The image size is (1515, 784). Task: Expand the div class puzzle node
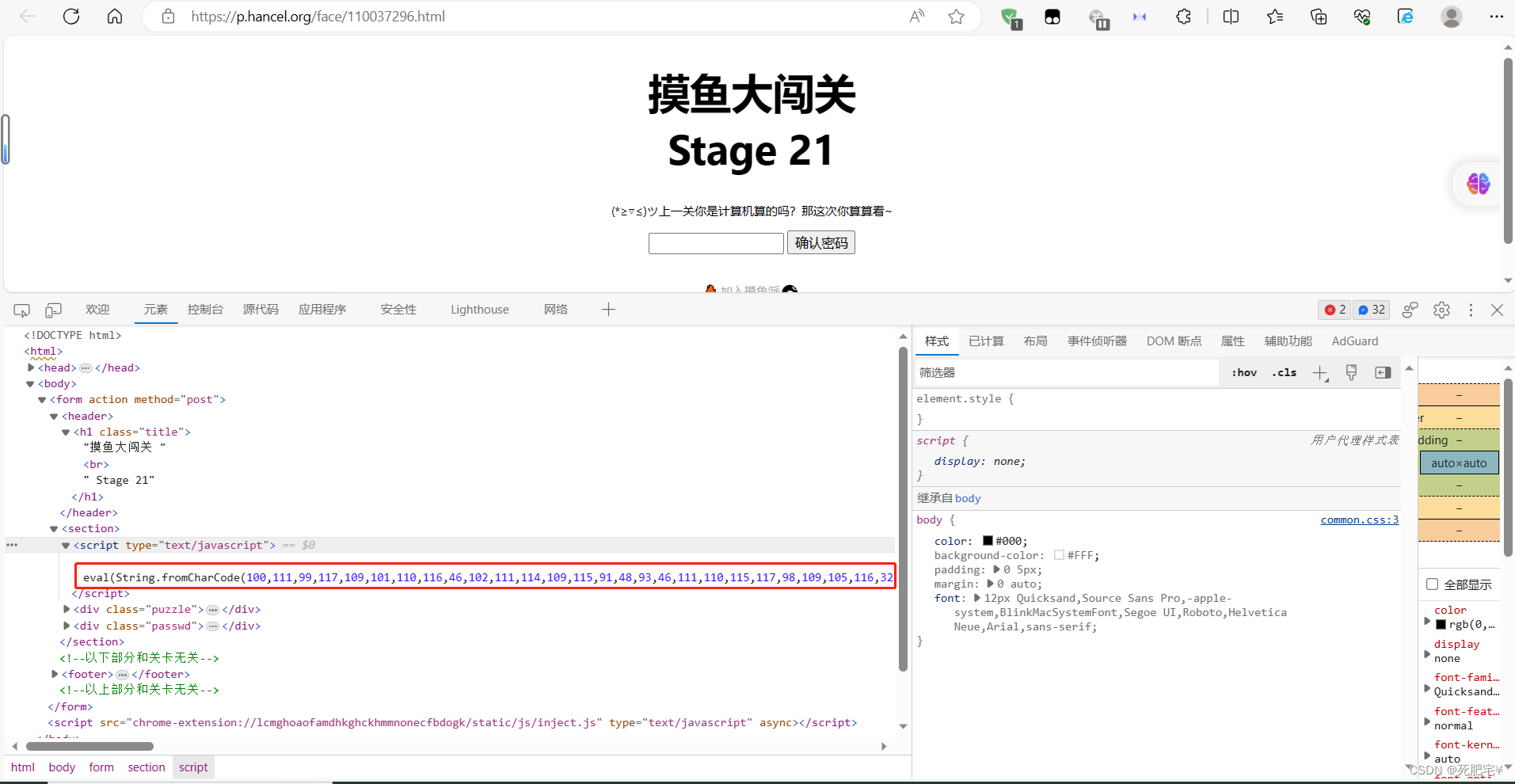[67, 609]
